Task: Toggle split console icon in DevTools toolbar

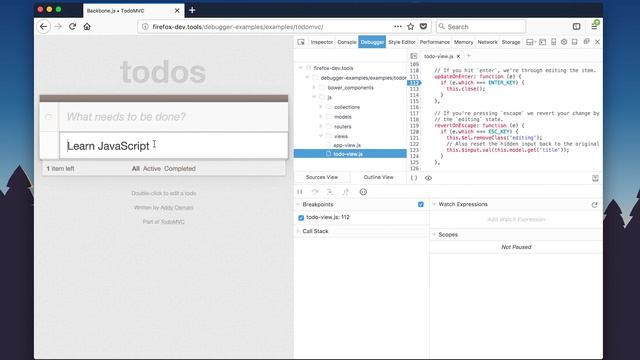Action: (x=542, y=42)
